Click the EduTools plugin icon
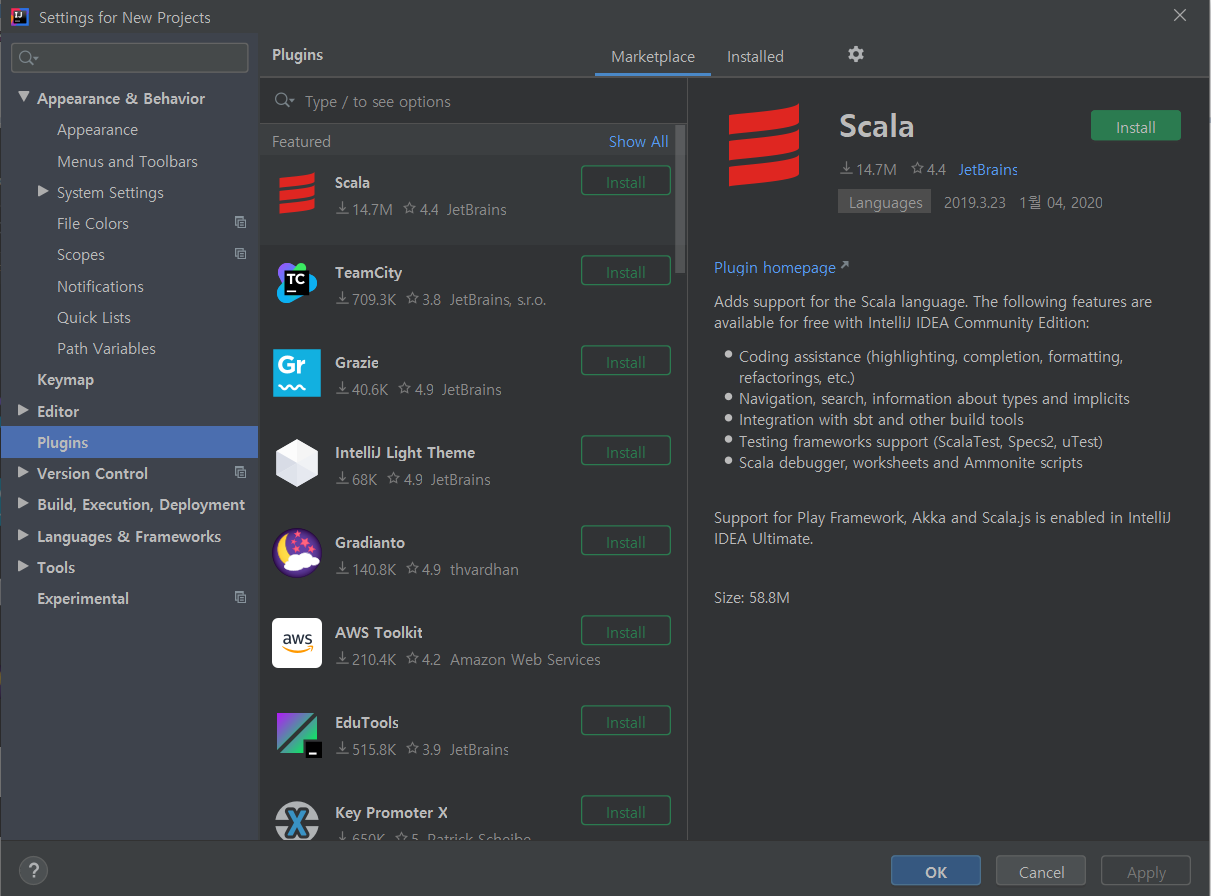 (x=298, y=734)
